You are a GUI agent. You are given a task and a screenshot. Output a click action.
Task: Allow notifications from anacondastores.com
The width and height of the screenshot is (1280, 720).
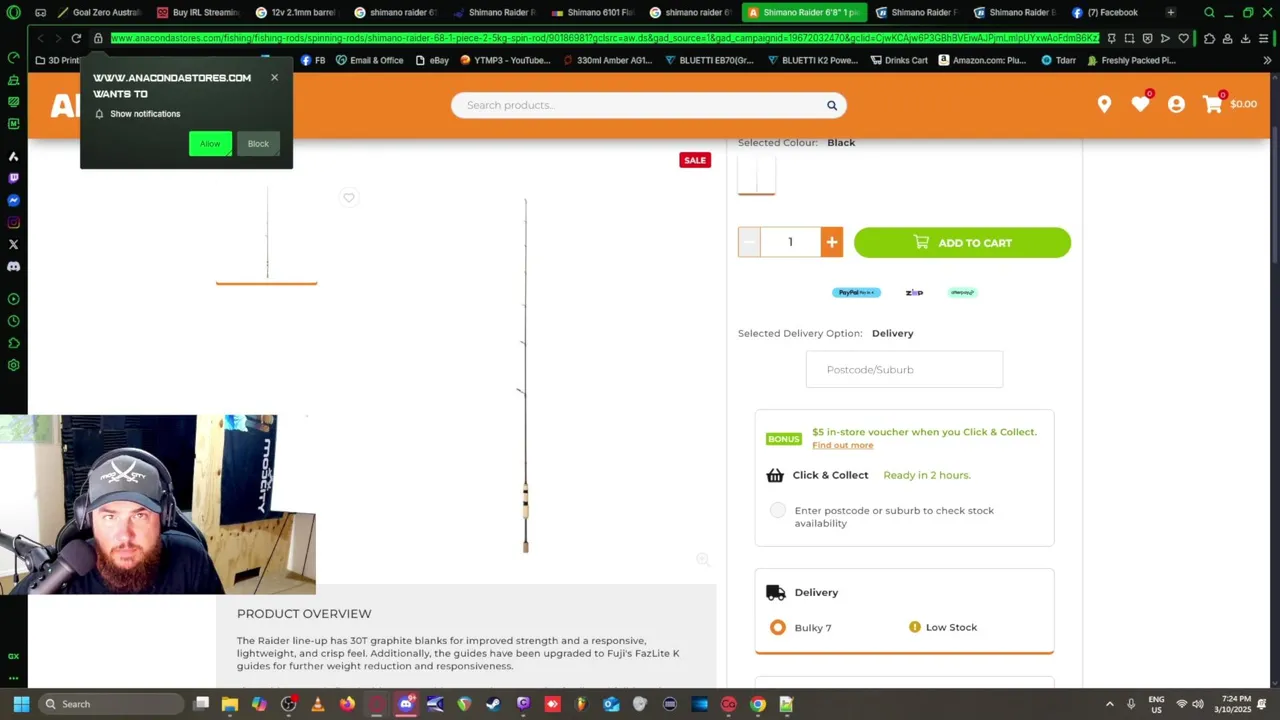point(210,144)
